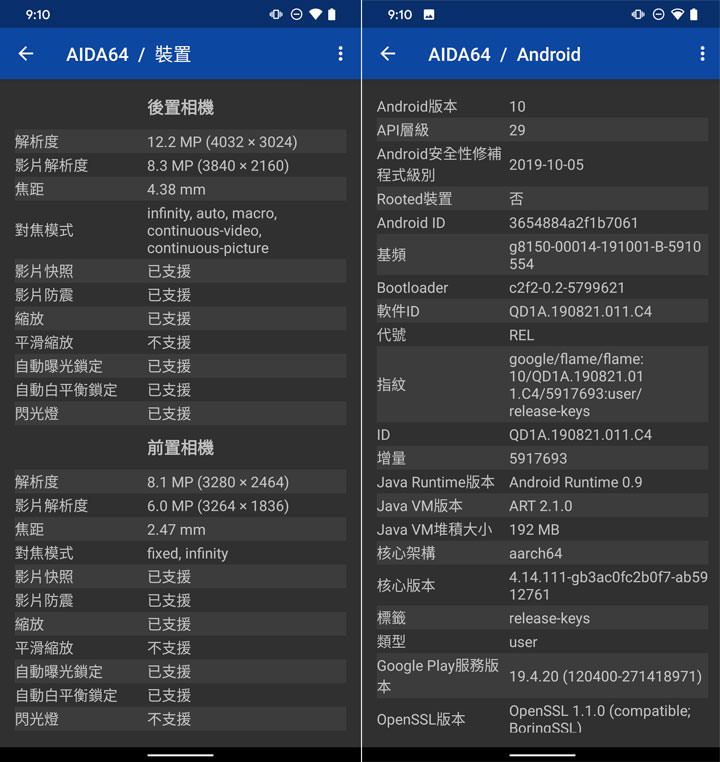Tap the 軟件ID row
Screen dimensions: 720x762
pos(542,312)
